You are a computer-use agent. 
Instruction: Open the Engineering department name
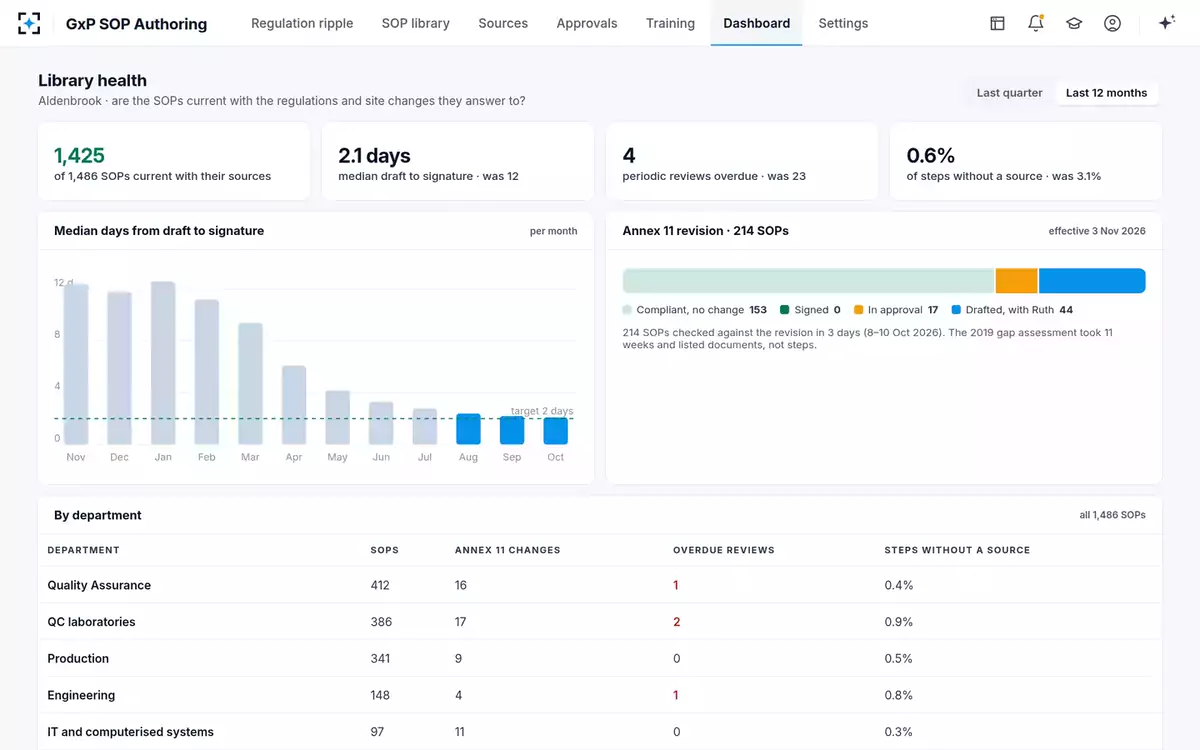point(81,696)
